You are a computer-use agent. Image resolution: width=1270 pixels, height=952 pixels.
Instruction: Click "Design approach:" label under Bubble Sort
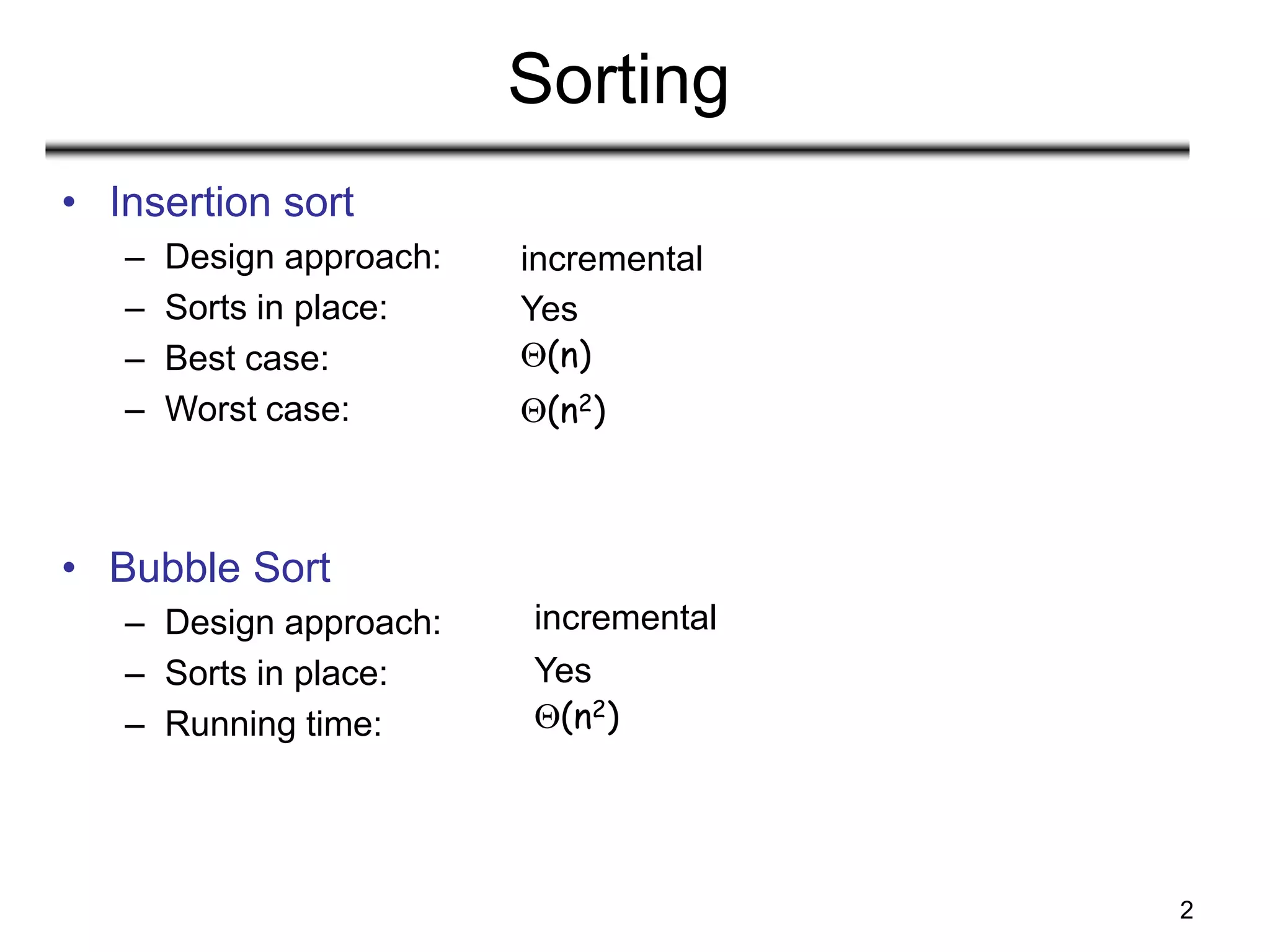[x=303, y=622]
